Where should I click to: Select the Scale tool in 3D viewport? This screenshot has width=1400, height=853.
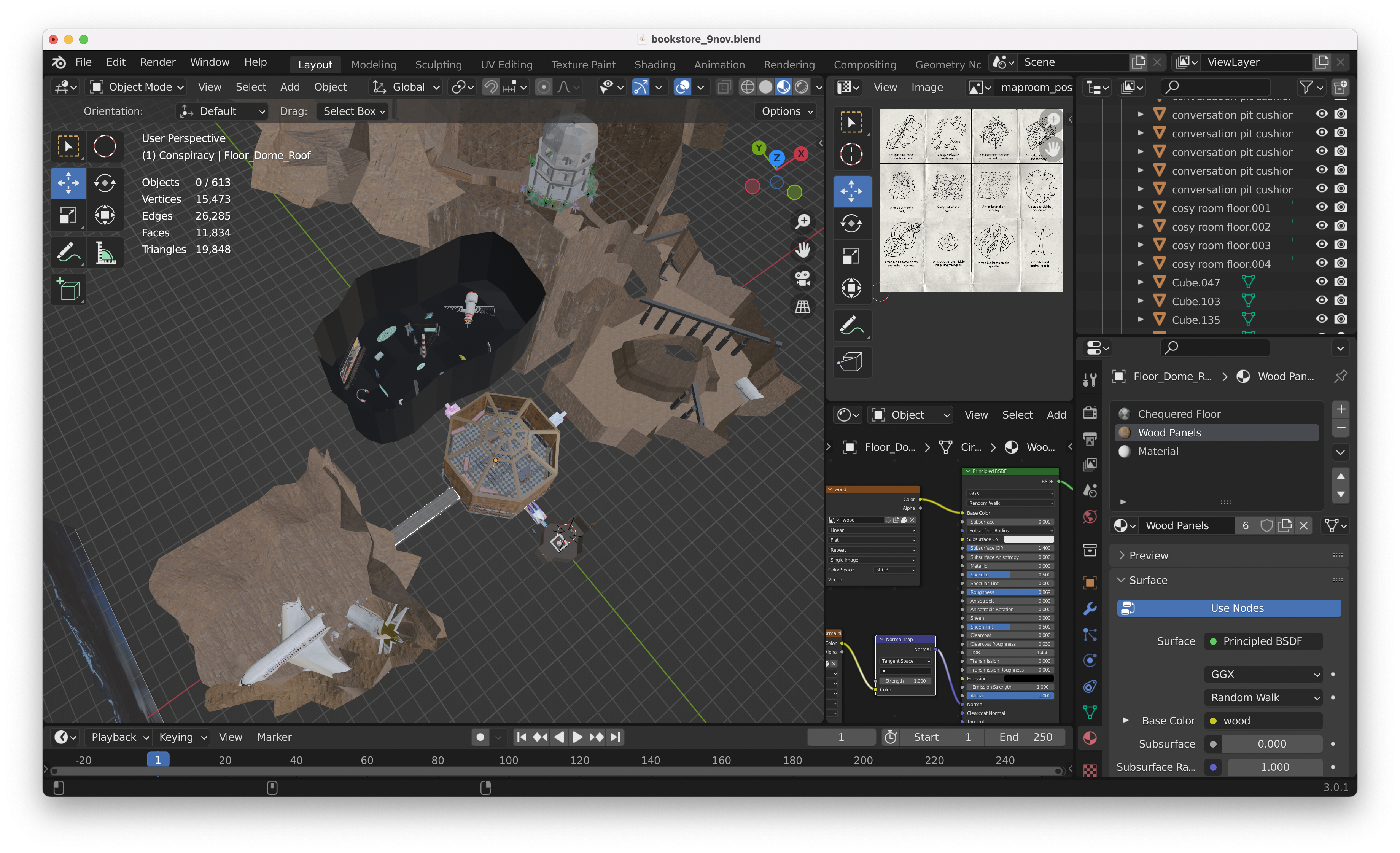pyautogui.click(x=68, y=215)
